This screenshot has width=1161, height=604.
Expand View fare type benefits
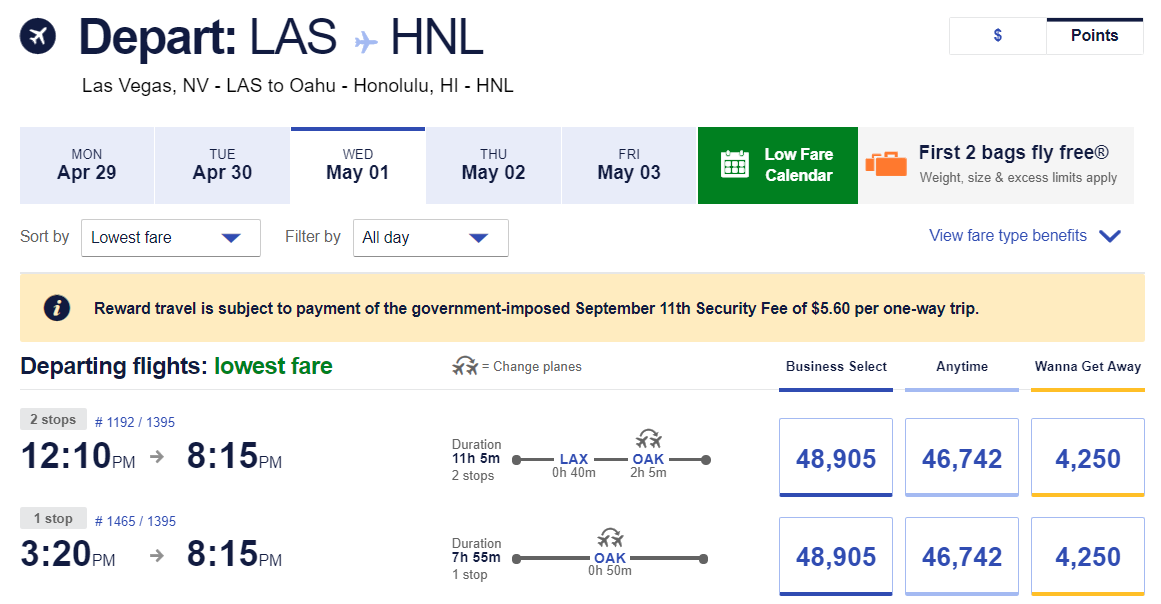pyautogui.click(x=1024, y=236)
